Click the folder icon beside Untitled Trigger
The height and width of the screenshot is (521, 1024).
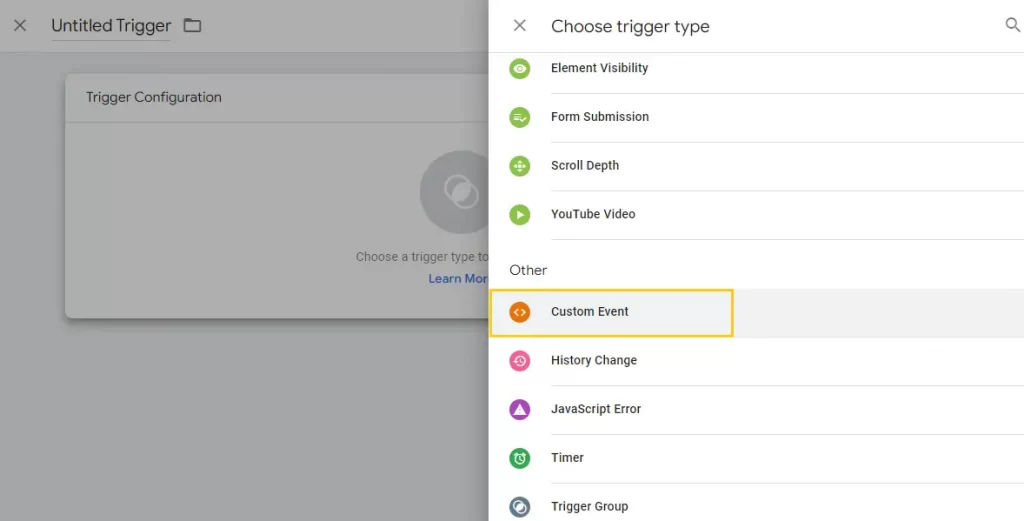[192, 25]
